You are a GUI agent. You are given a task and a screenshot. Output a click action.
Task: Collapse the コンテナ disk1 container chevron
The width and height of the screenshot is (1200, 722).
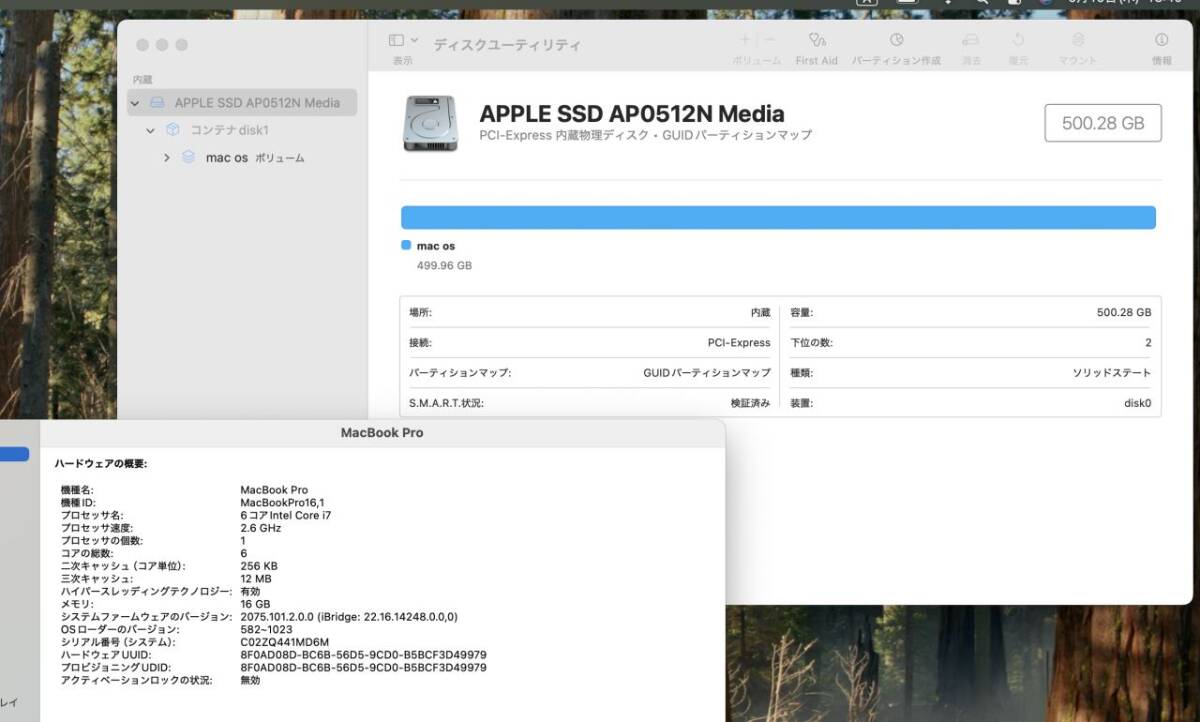tap(151, 130)
